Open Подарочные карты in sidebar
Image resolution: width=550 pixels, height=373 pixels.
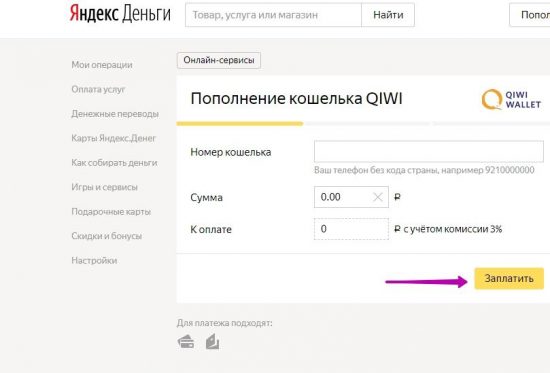point(111,212)
